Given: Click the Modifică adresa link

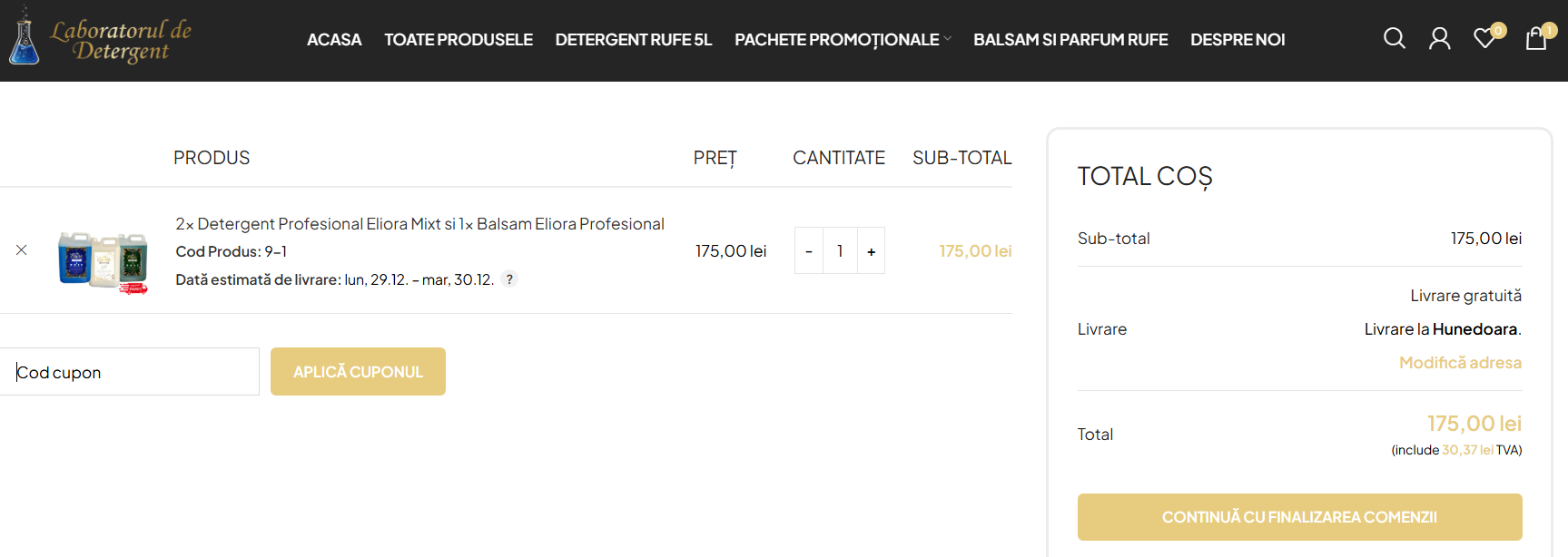Looking at the screenshot, I should pos(1459,363).
